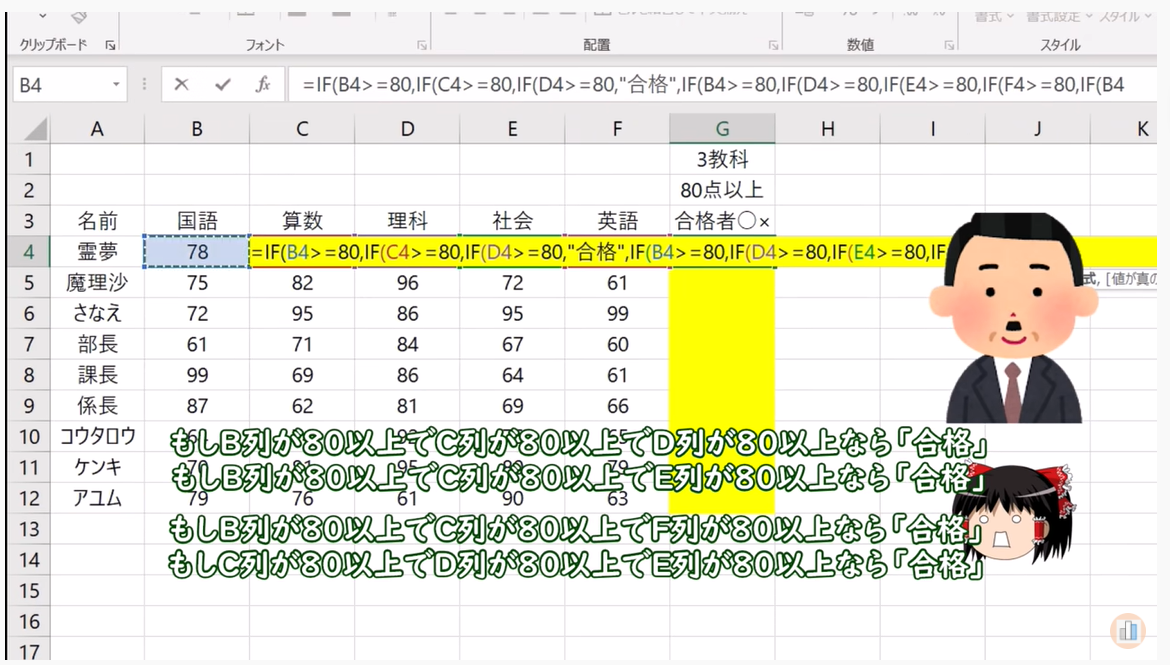Select cell A5 with 魔理沙
1170x665 pixels.
(97, 283)
